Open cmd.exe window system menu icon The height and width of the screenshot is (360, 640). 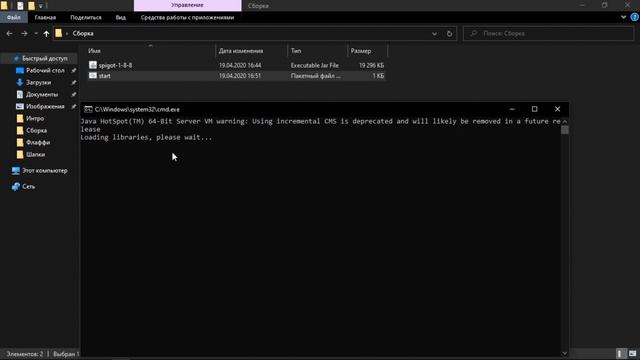click(x=88, y=109)
